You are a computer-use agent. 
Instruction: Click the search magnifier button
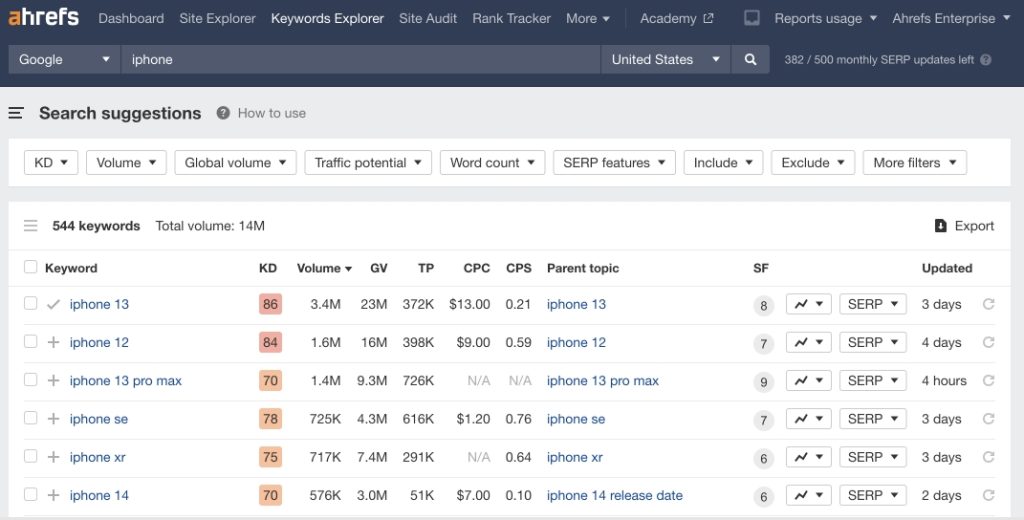point(750,60)
